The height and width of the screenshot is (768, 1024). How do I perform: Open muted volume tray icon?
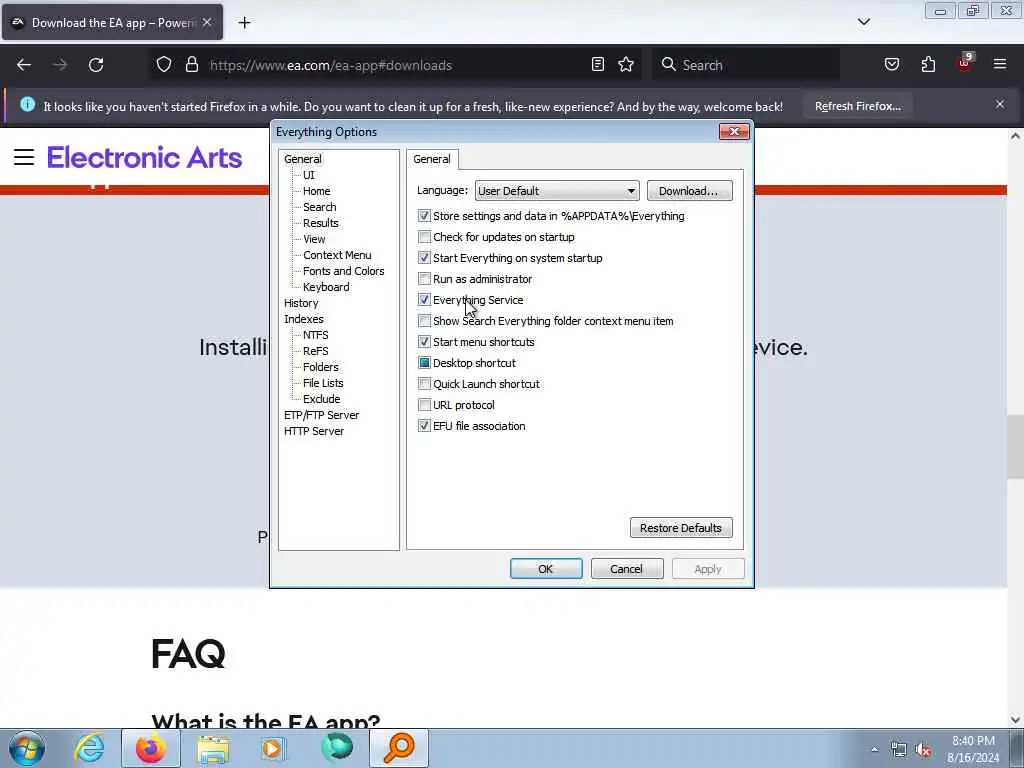click(923, 750)
